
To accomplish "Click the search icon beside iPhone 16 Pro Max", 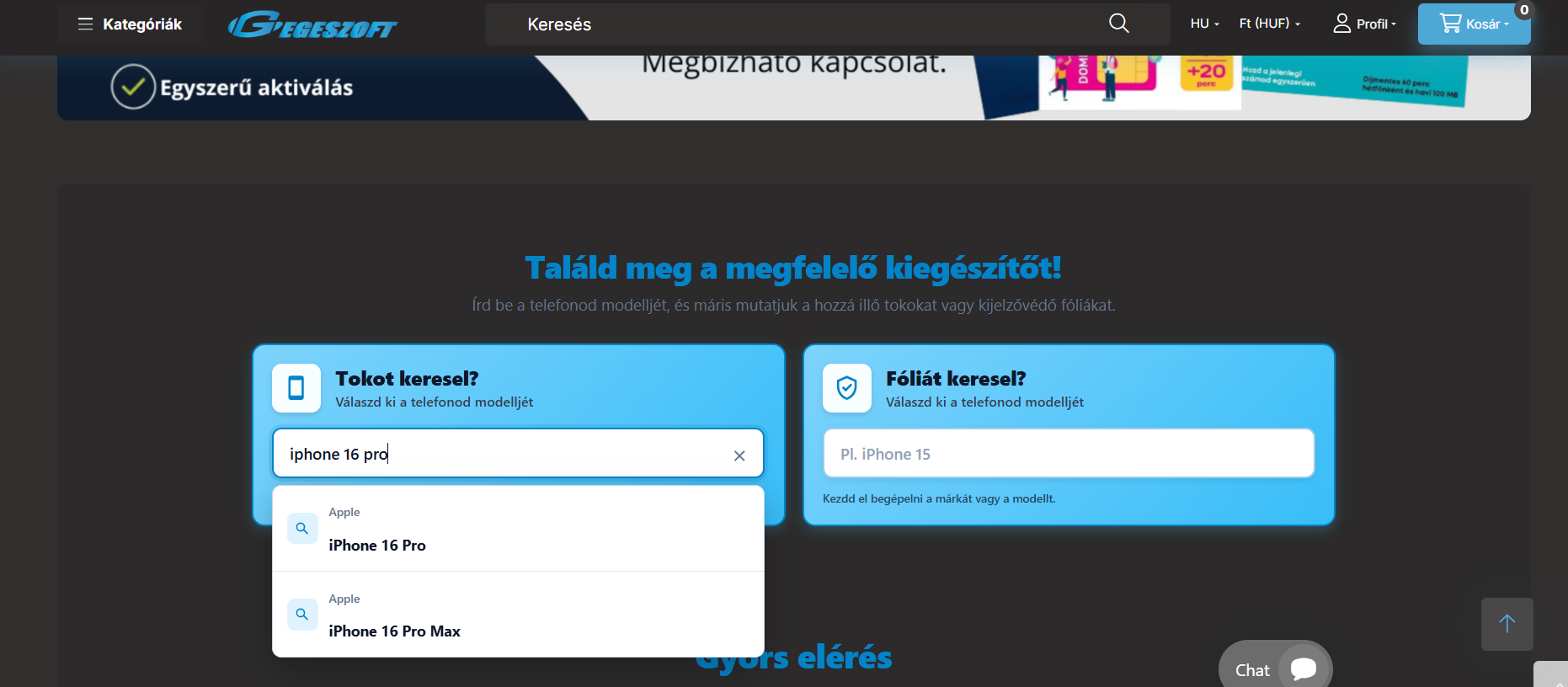I will pyautogui.click(x=302, y=615).
